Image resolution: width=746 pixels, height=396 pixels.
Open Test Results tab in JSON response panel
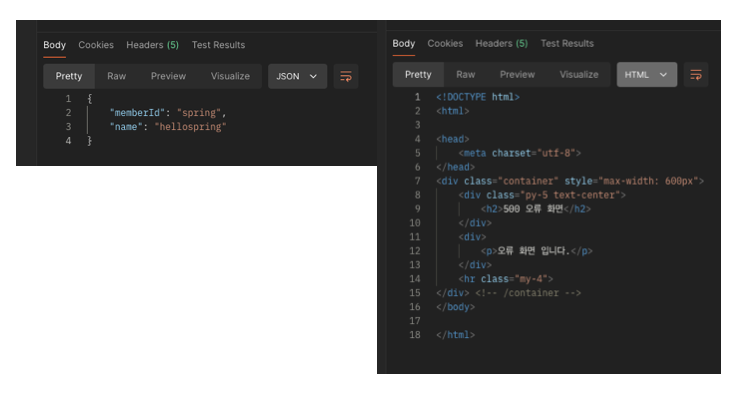click(218, 45)
